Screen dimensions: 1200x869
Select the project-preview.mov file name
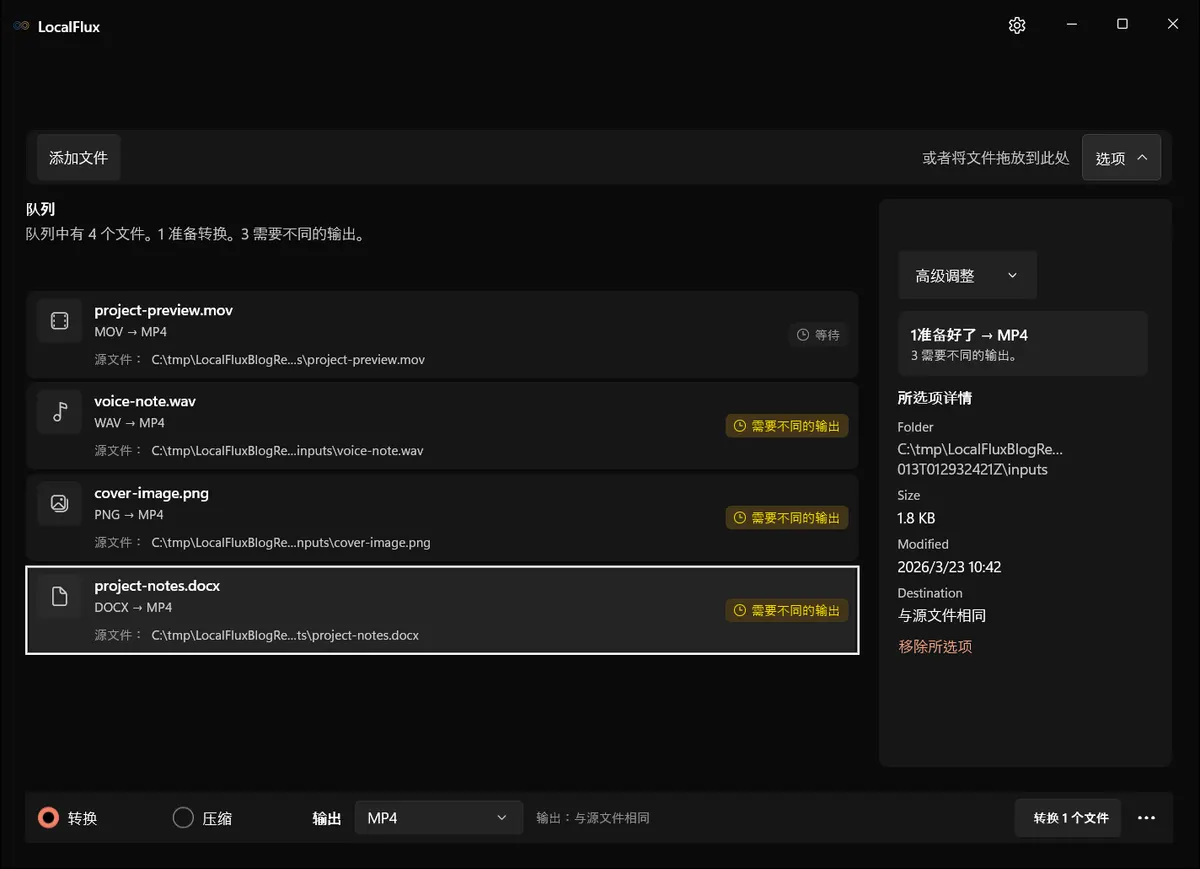(x=164, y=310)
